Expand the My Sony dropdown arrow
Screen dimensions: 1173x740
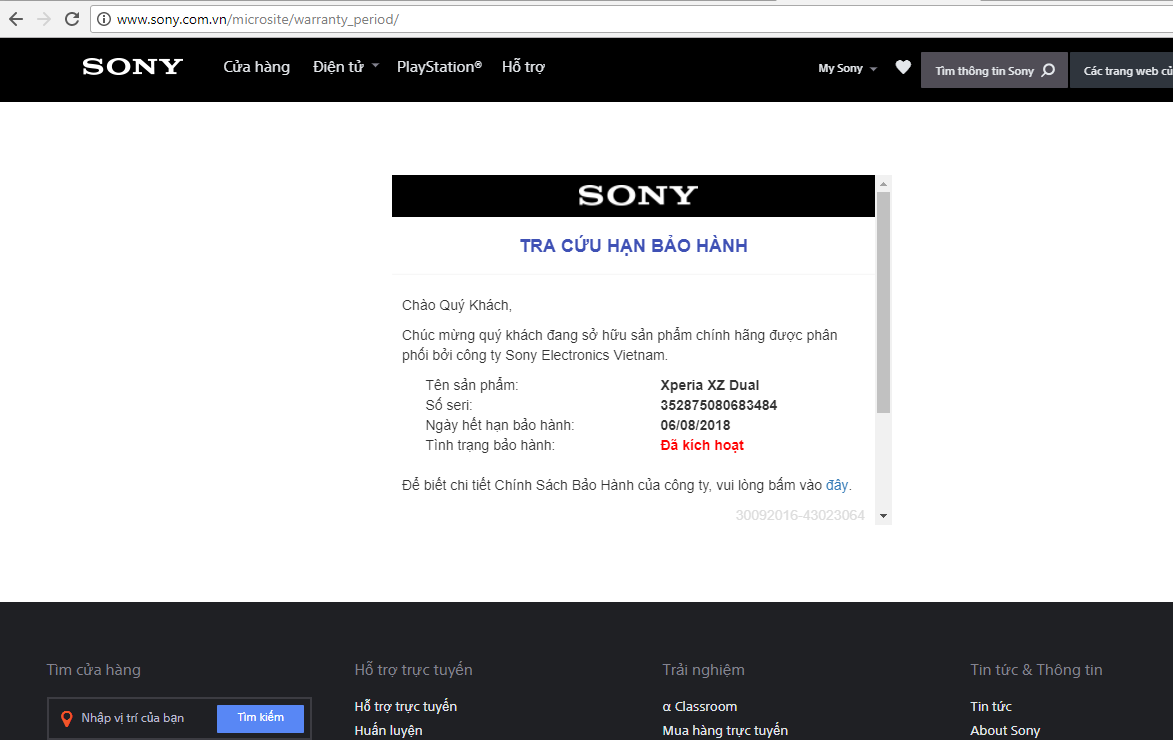click(x=873, y=69)
